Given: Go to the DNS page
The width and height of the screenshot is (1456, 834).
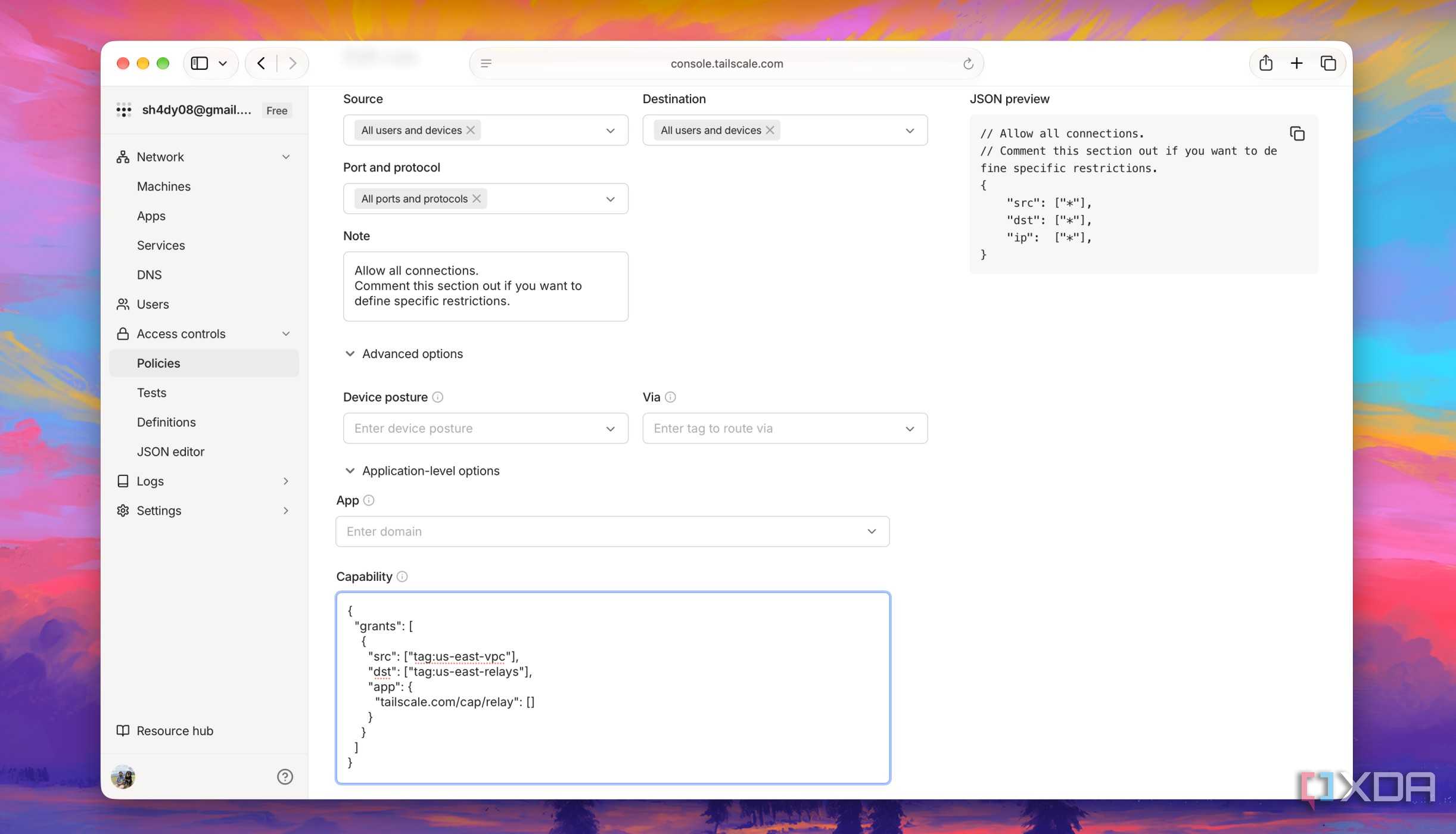Looking at the screenshot, I should click(150, 275).
